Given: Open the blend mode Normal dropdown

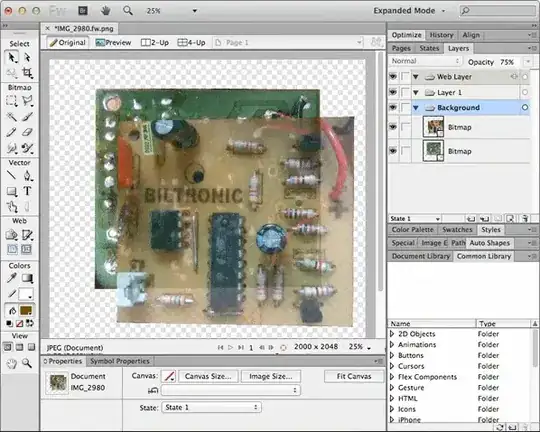Looking at the screenshot, I should pos(426,61).
